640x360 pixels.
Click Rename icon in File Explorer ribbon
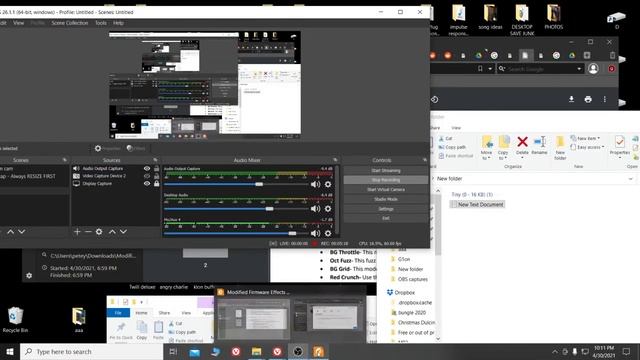pyautogui.click(x=540, y=146)
